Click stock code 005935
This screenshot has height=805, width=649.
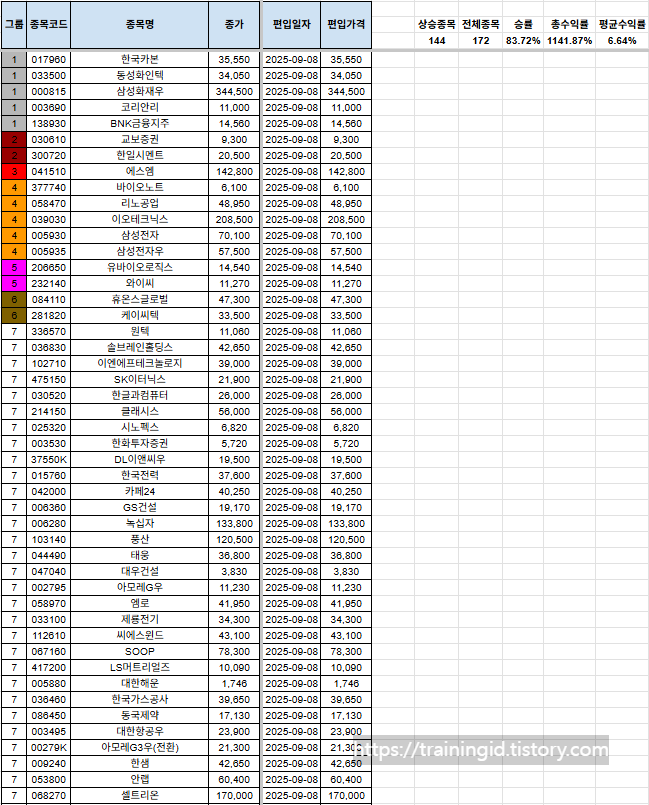(48, 252)
